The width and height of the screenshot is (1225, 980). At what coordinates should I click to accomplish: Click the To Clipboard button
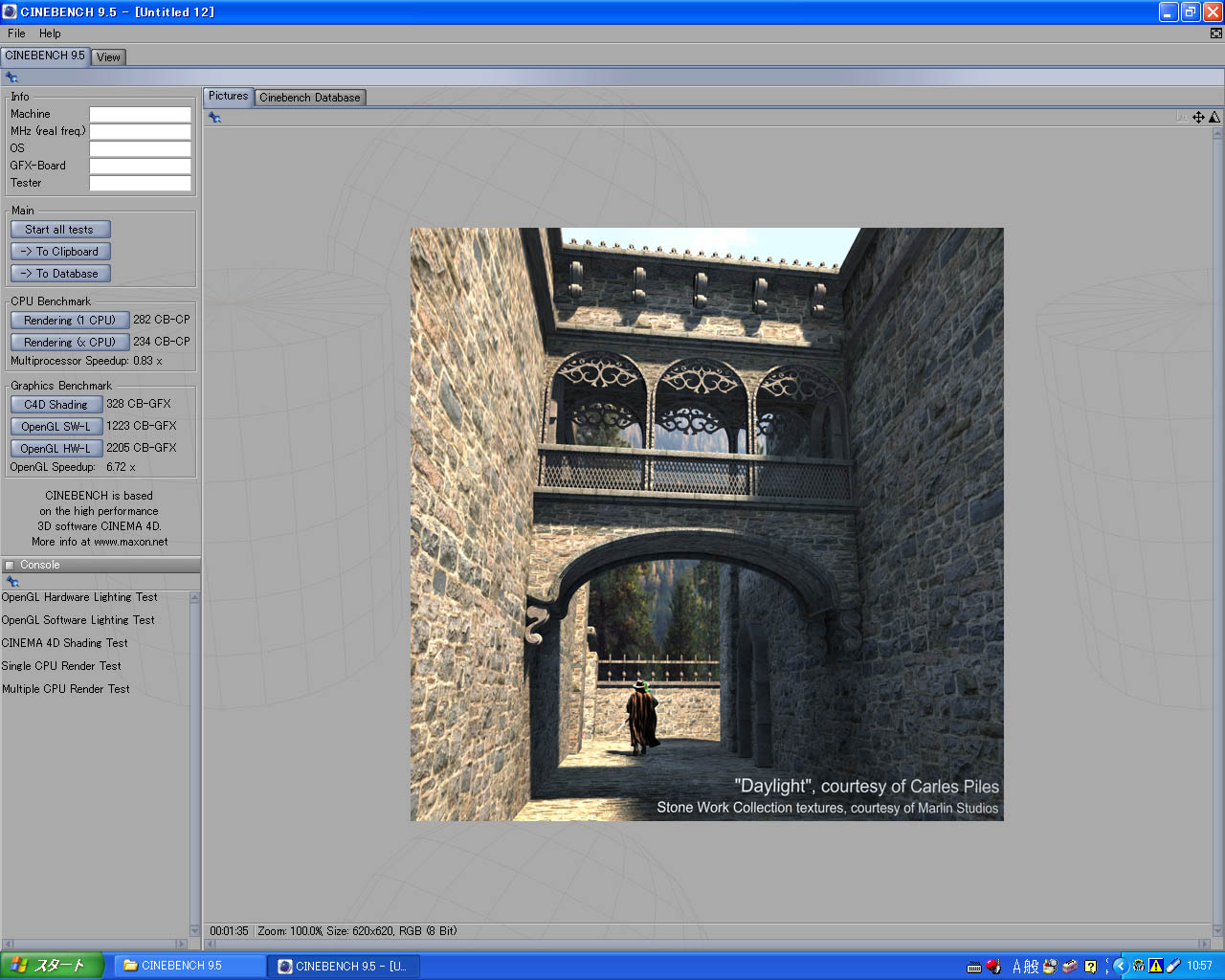coord(60,252)
